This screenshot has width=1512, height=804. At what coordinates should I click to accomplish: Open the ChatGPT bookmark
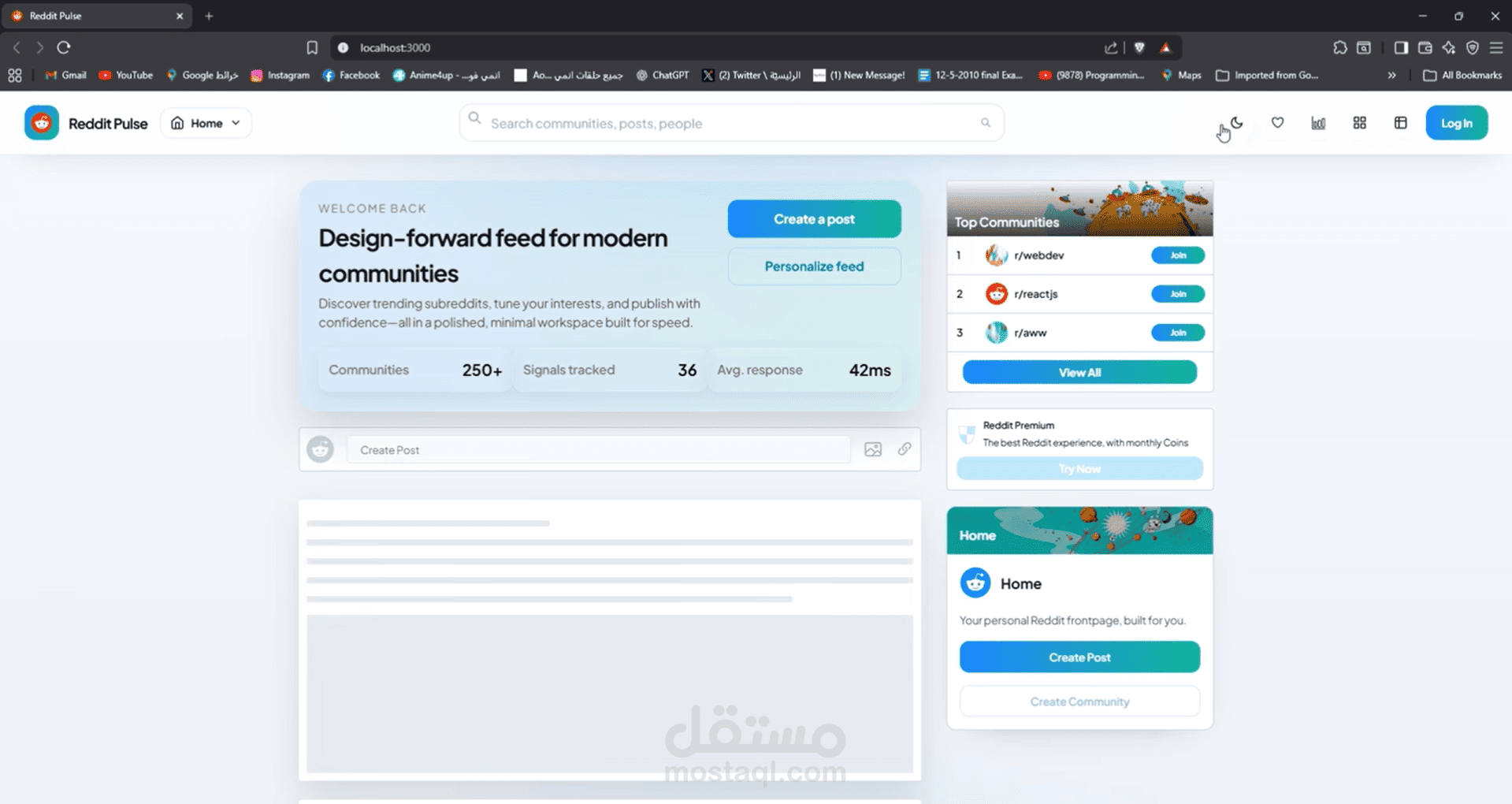tap(663, 75)
